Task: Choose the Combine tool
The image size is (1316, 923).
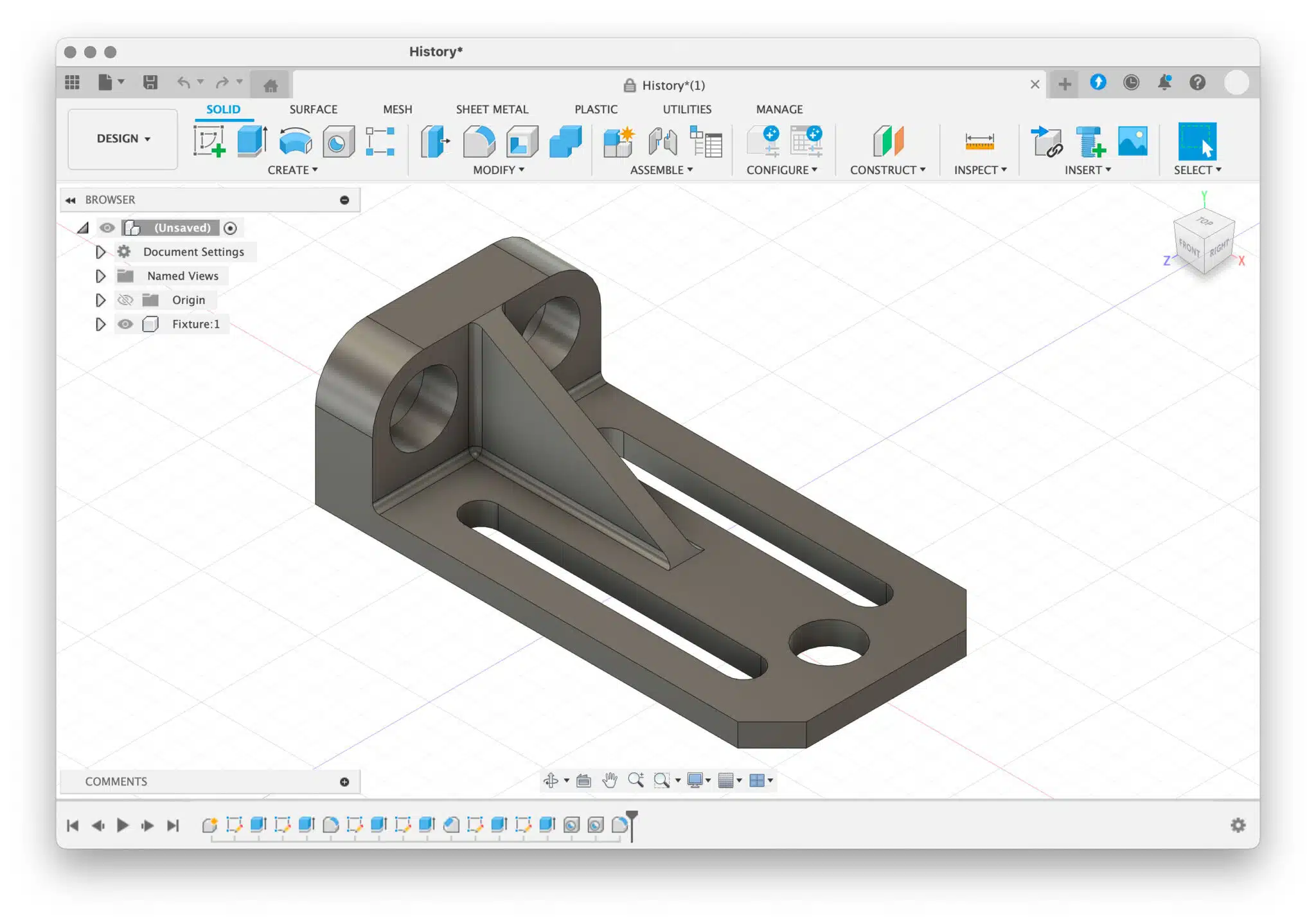Action: (565, 141)
